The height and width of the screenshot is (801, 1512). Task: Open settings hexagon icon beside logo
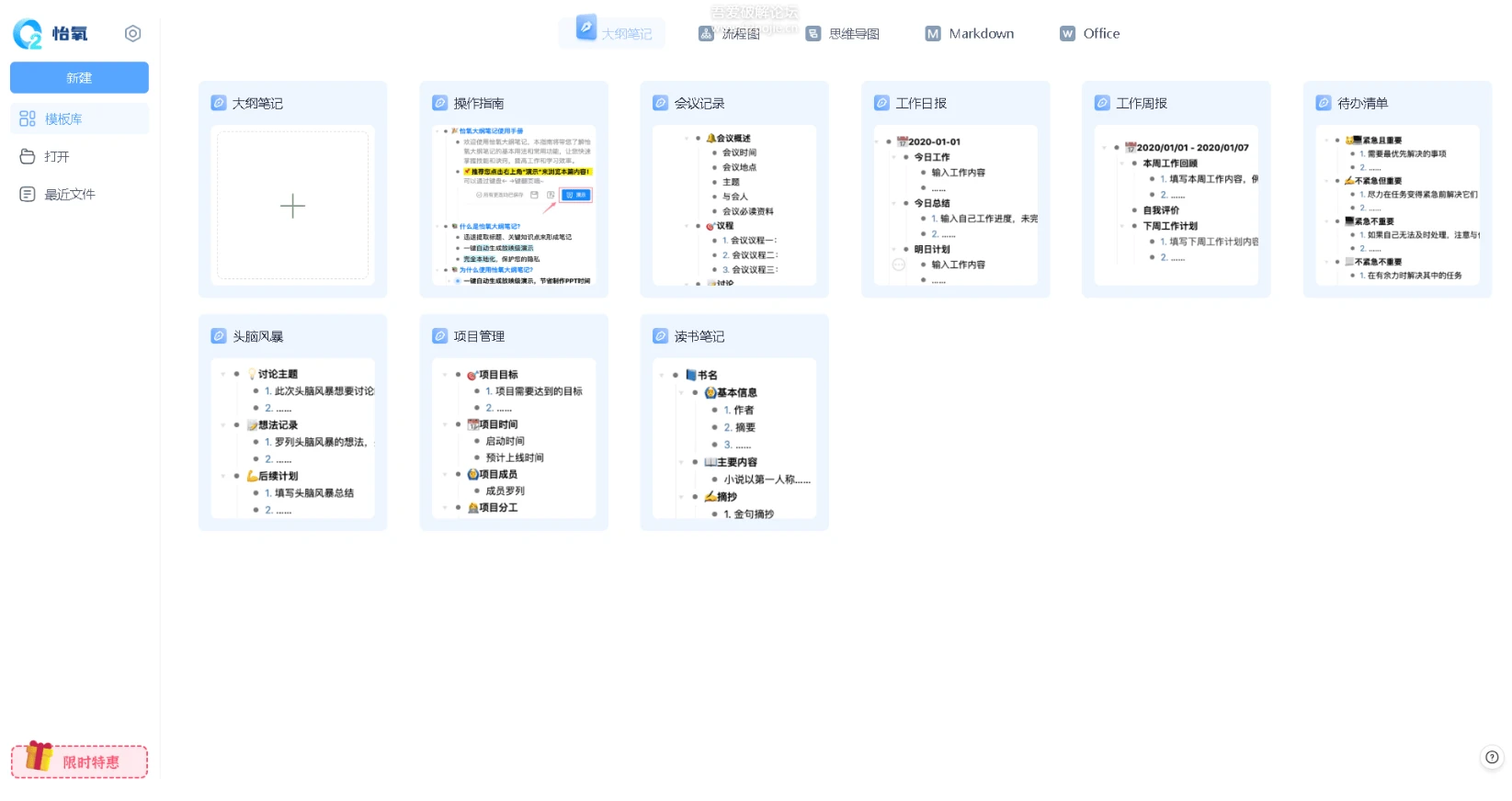[133, 33]
